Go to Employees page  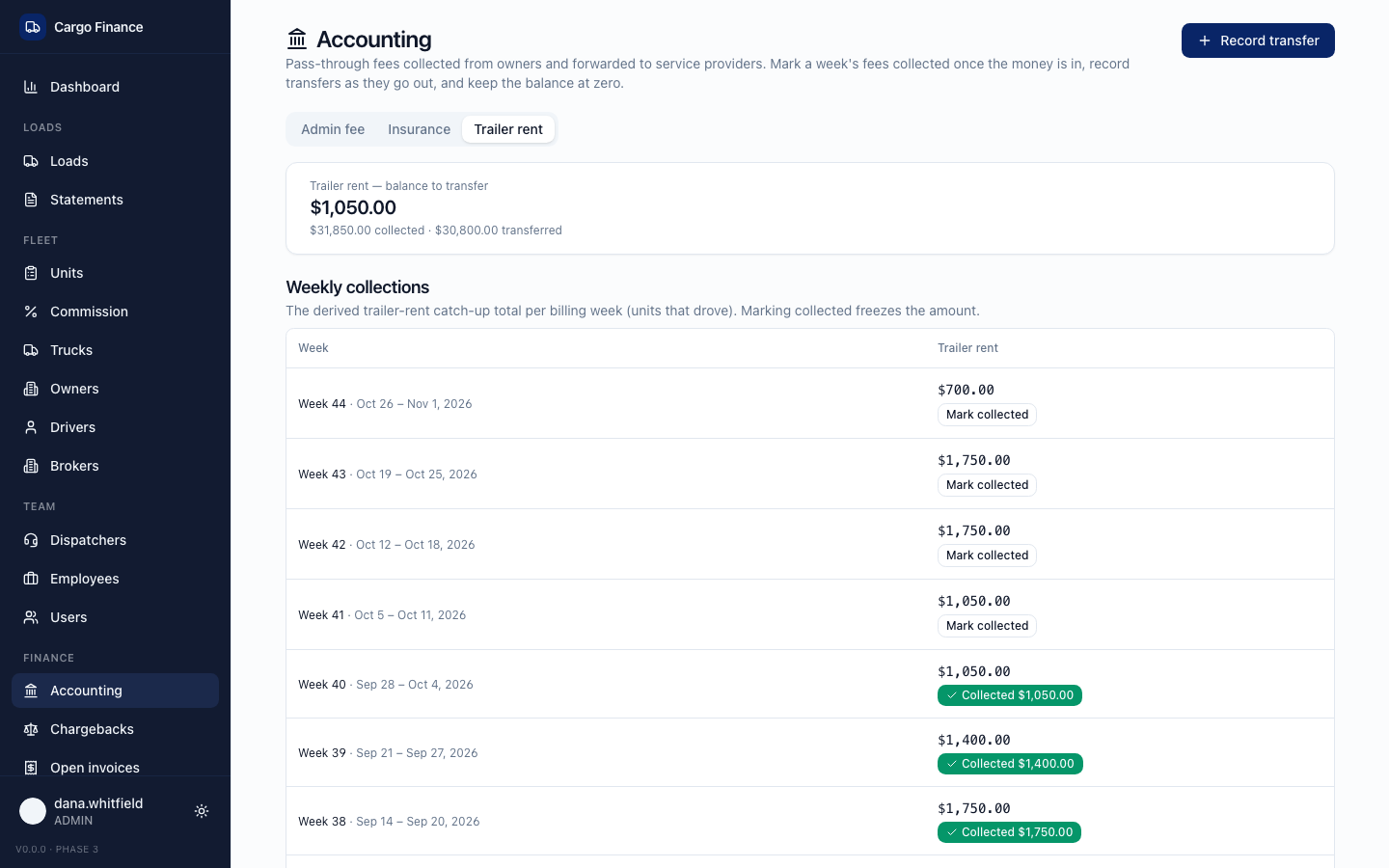click(115, 579)
